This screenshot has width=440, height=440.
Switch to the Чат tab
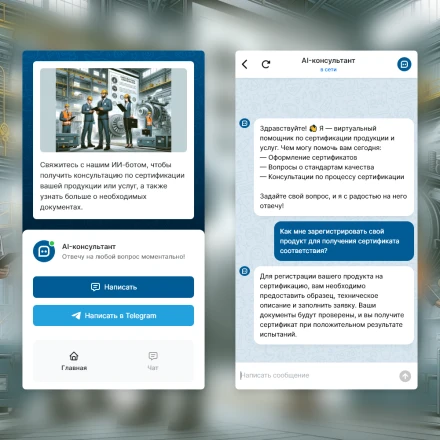(153, 361)
